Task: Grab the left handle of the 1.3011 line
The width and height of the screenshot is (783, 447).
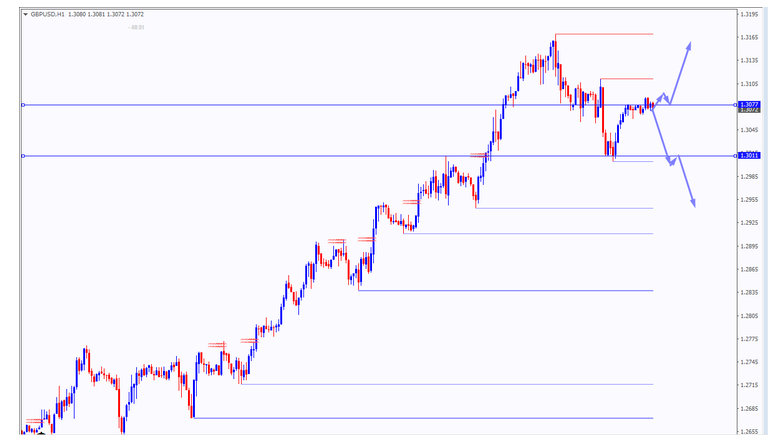Action: click(23, 156)
